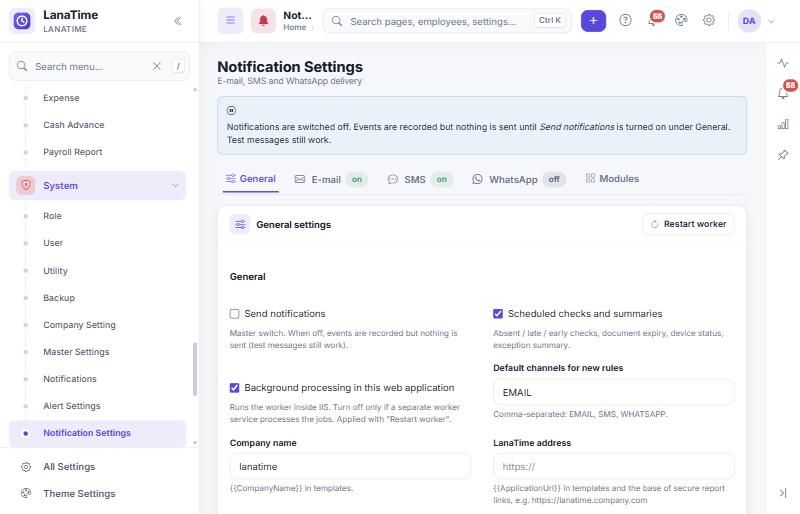The image size is (800, 514).
Task: Open right rail notifications bell icon
Action: (783, 93)
